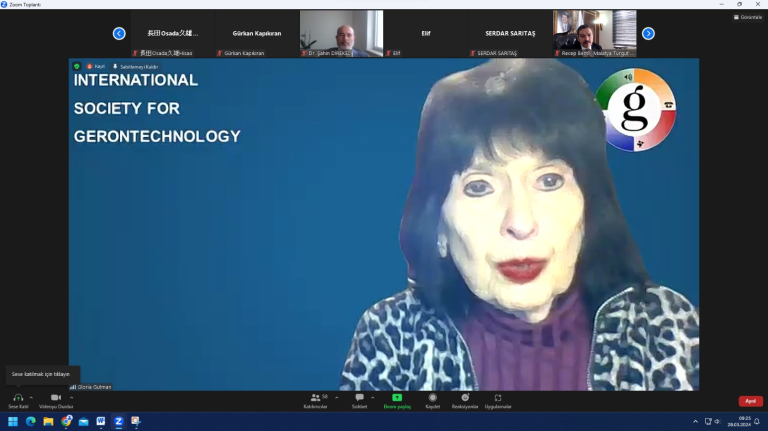Open the Görünüm view menu
Screen dimensions: 768x431
click(x=747, y=17)
